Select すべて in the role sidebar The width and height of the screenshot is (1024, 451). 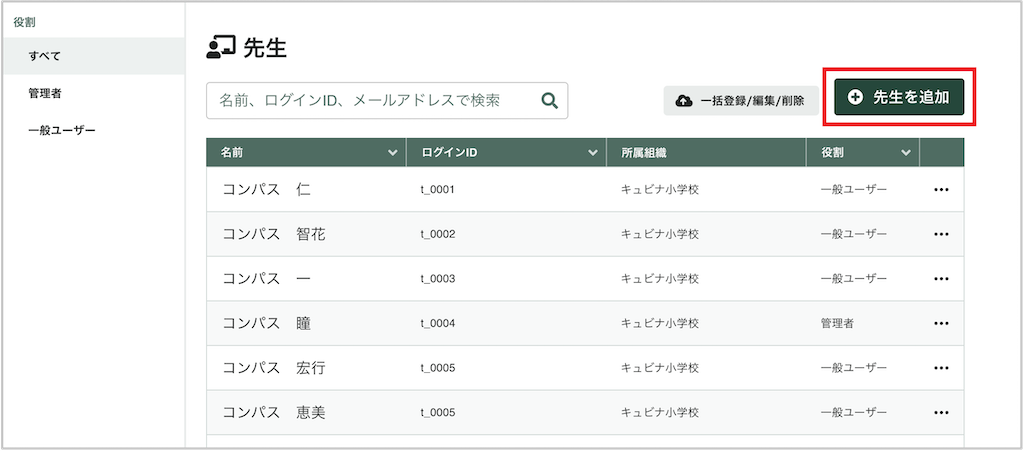92,56
